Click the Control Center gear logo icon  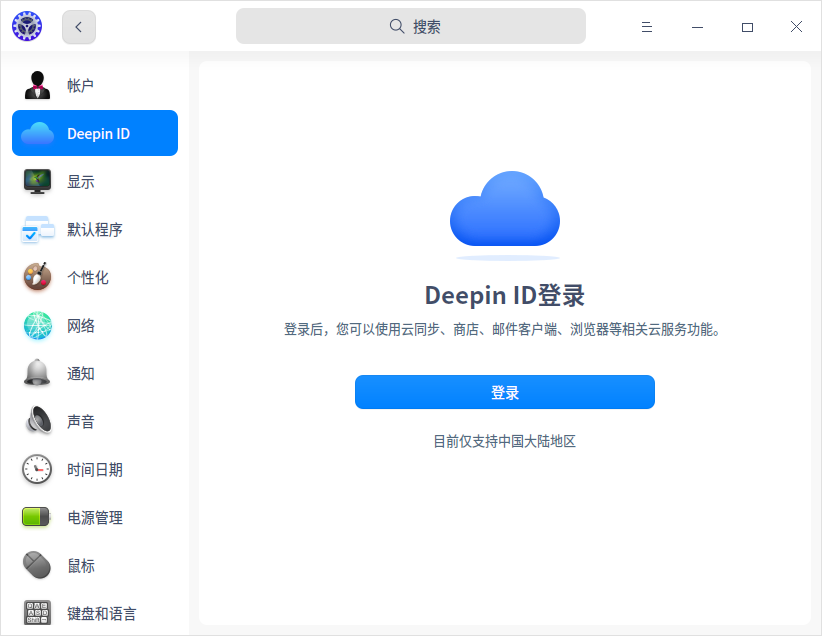click(27, 26)
